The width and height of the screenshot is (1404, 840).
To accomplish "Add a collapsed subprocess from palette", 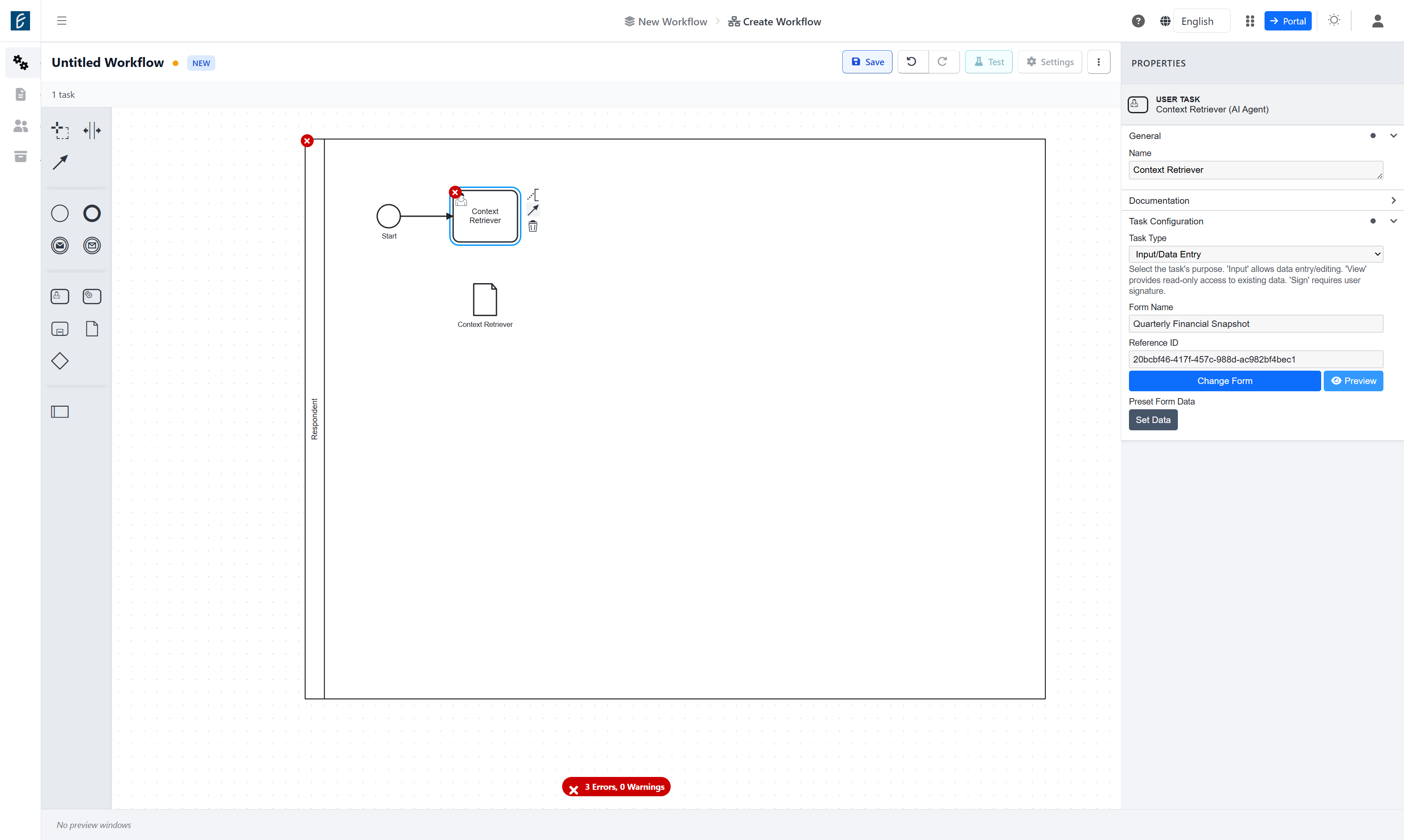I will click(x=60, y=329).
